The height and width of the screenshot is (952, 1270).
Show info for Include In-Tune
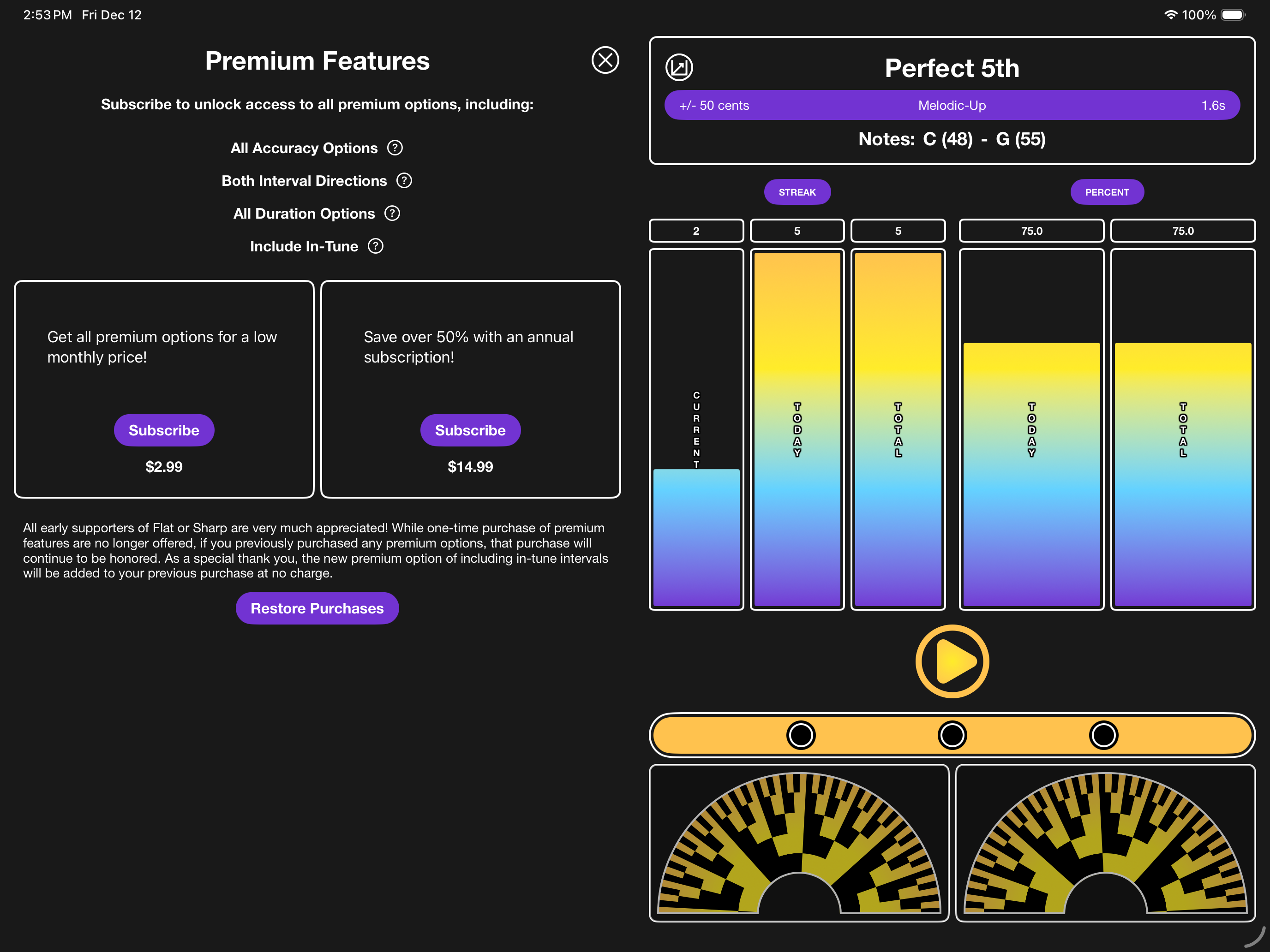pos(376,246)
